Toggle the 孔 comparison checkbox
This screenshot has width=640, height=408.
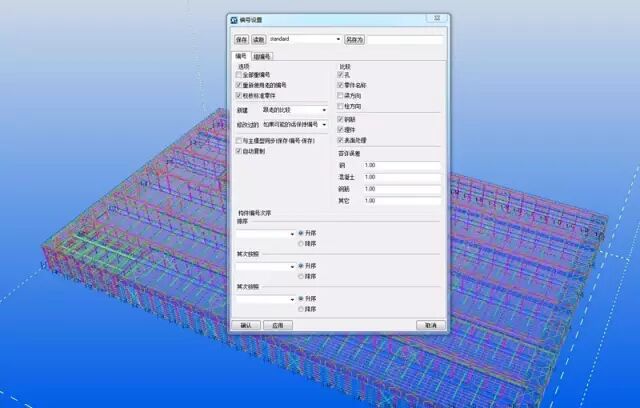(x=340, y=75)
